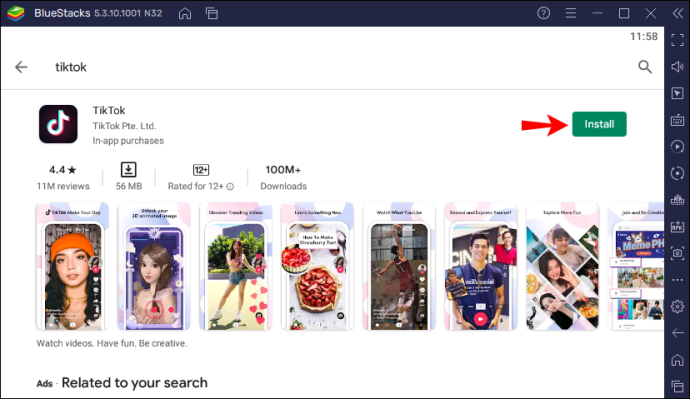The image size is (690, 399).
Task: Expand more sidebar options with three dots
Action: coord(677,280)
